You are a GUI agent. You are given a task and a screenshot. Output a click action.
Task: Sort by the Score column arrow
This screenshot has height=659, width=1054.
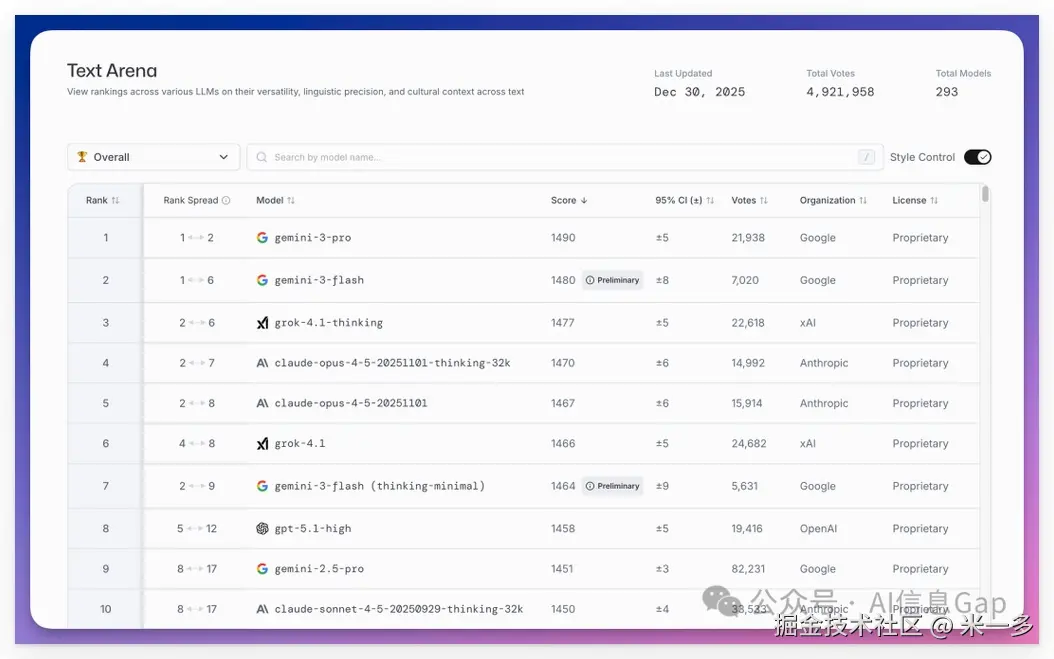(x=583, y=200)
